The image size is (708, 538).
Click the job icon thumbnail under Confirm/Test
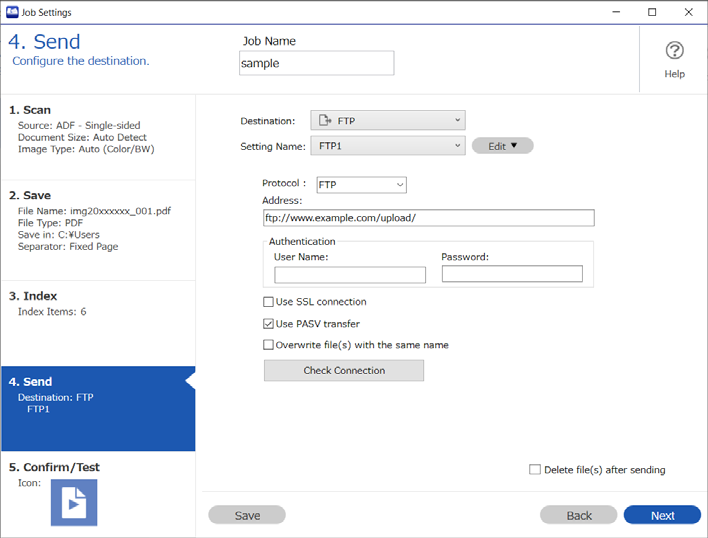(x=74, y=502)
